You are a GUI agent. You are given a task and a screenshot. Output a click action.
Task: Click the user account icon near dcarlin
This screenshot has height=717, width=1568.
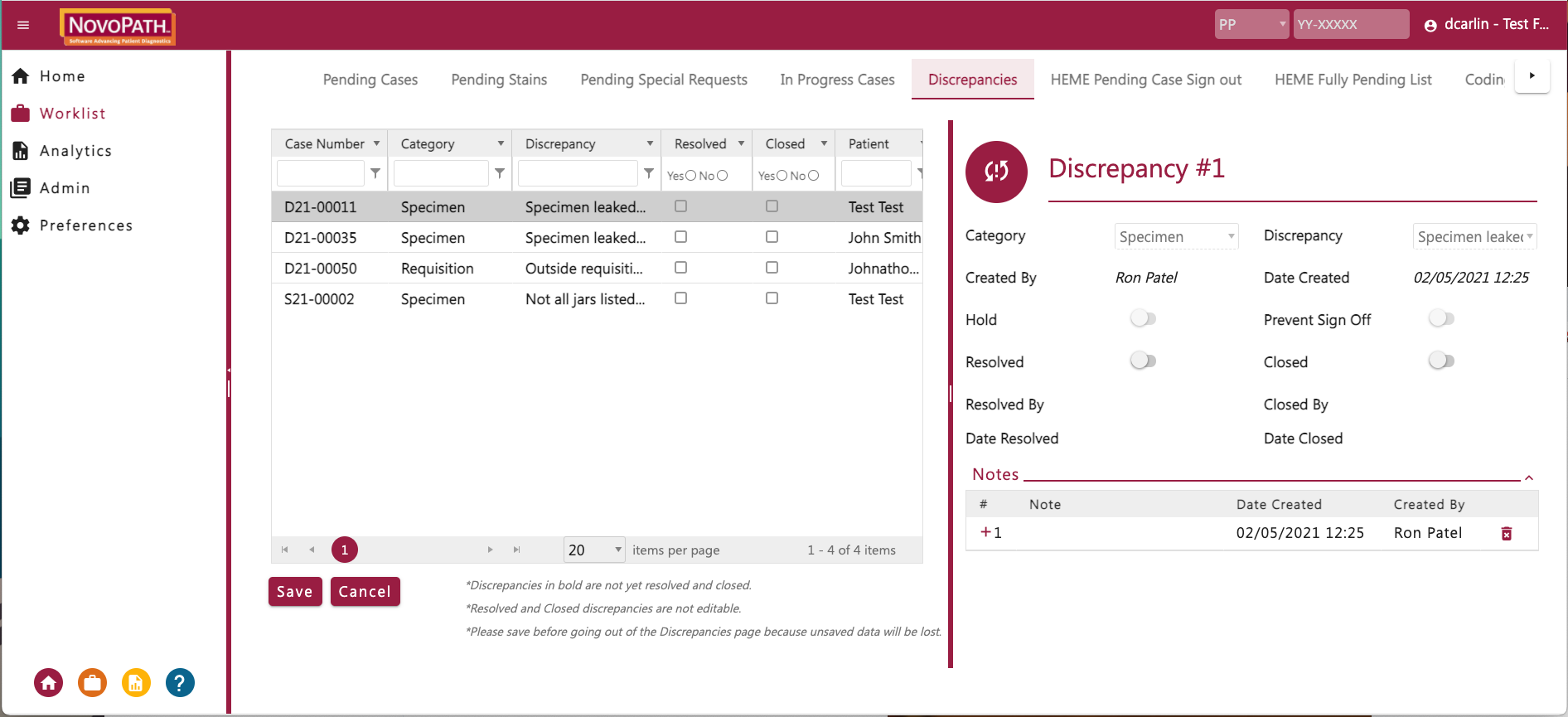click(x=1430, y=26)
